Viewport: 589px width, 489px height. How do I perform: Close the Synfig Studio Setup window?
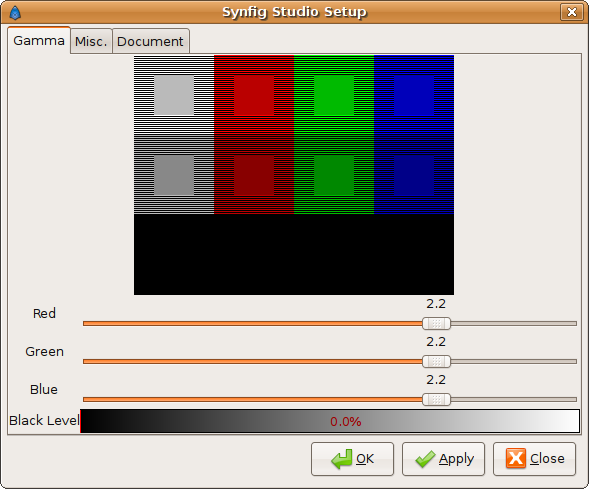pyautogui.click(x=572, y=12)
